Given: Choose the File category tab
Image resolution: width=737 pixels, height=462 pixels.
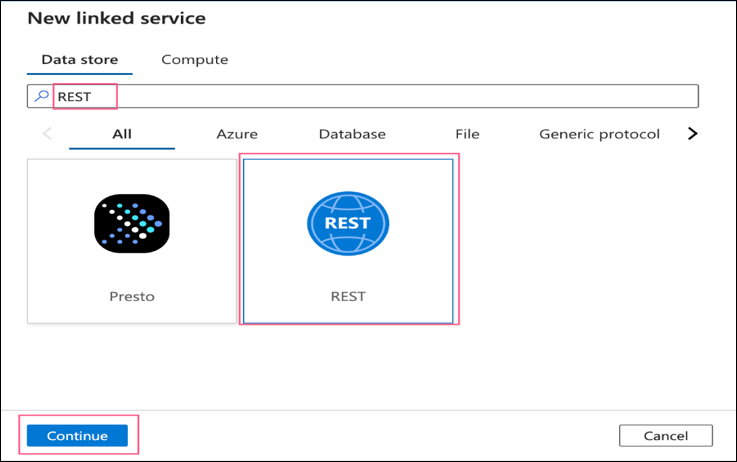Looking at the screenshot, I should click(467, 134).
